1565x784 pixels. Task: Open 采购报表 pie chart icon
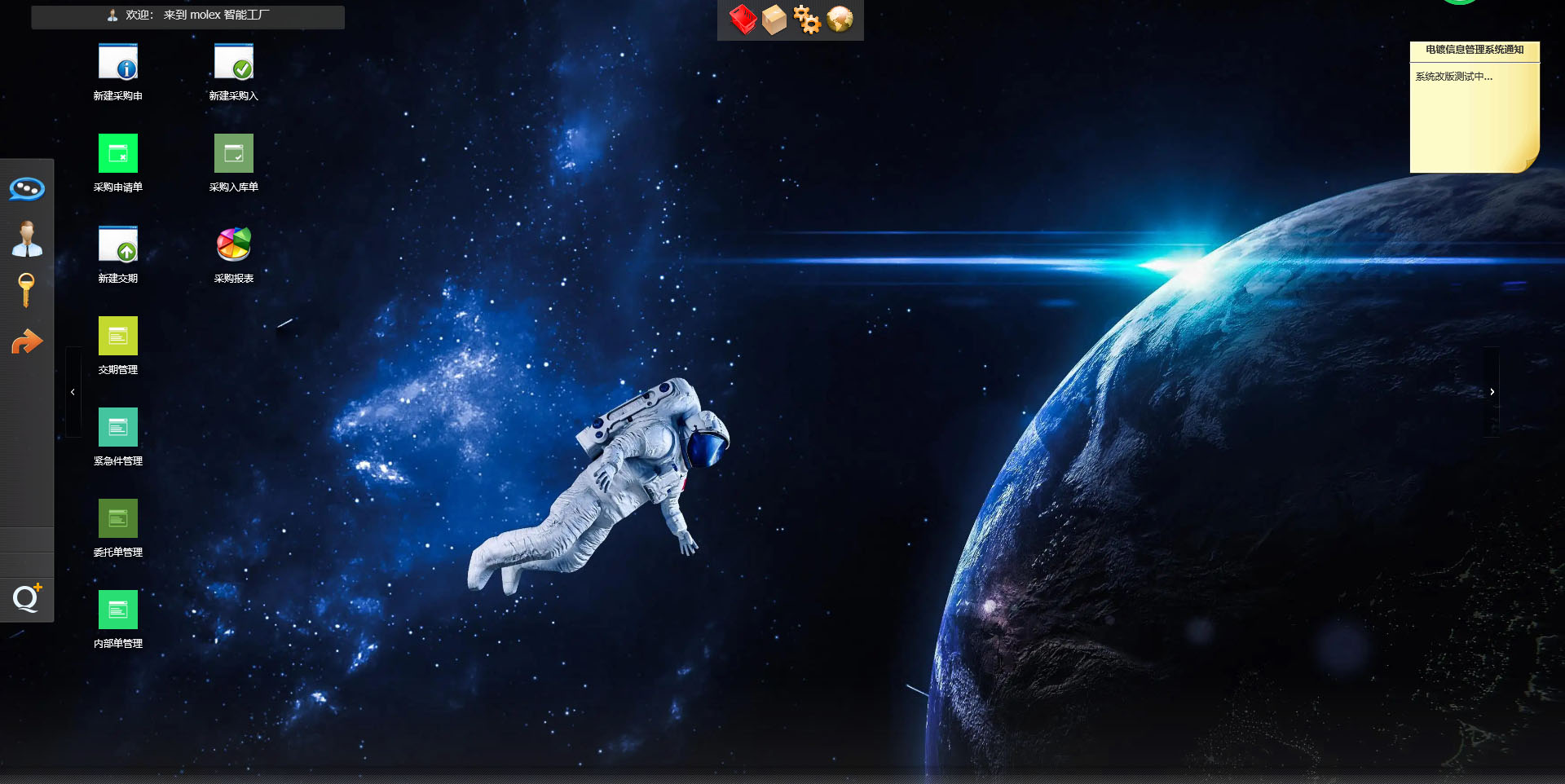coord(234,245)
